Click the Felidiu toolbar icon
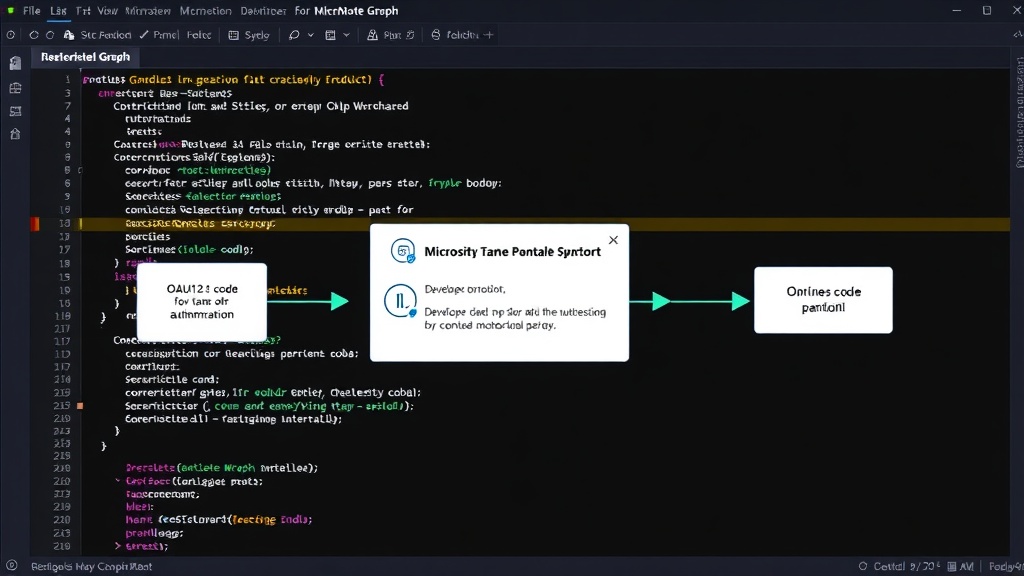 [436, 35]
